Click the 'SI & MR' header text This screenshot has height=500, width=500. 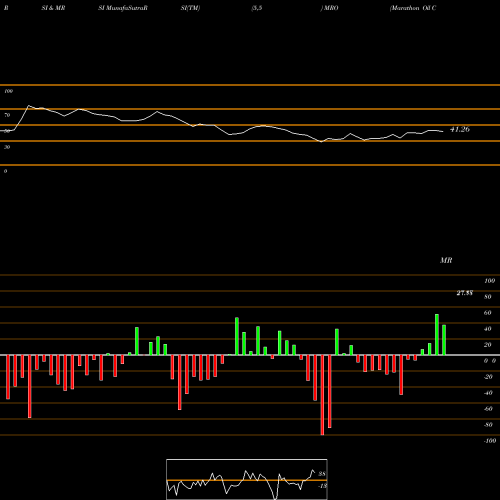coord(53,8)
